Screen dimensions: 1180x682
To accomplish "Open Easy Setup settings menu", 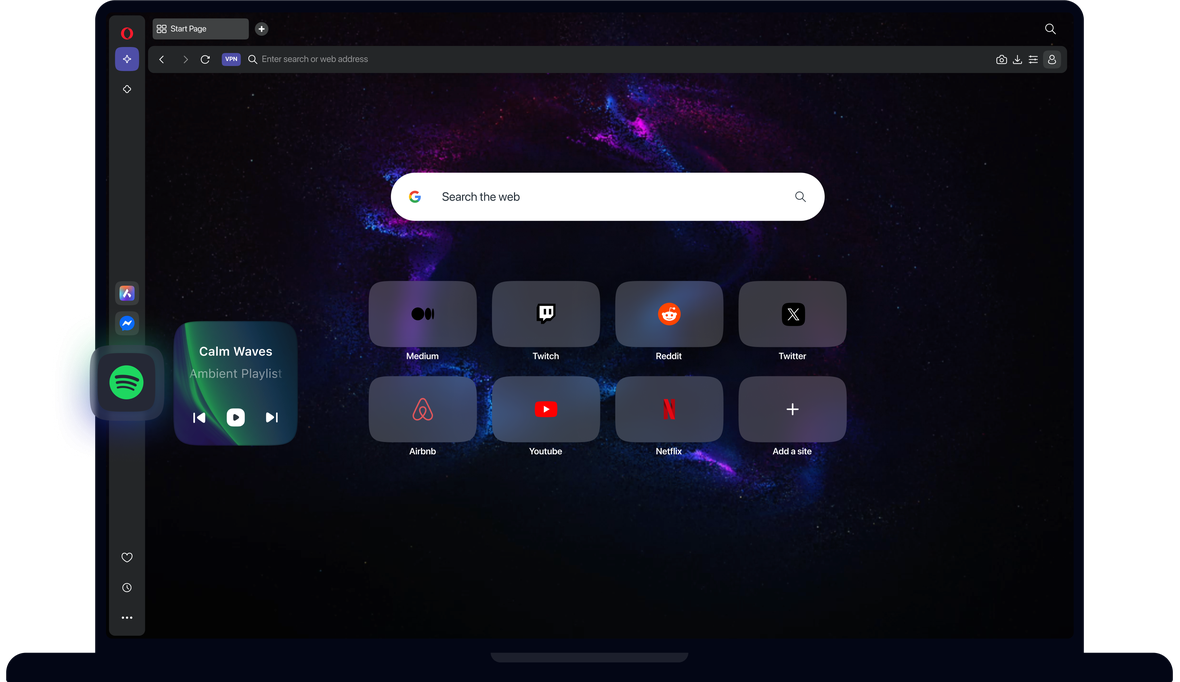I will pyautogui.click(x=1033, y=60).
